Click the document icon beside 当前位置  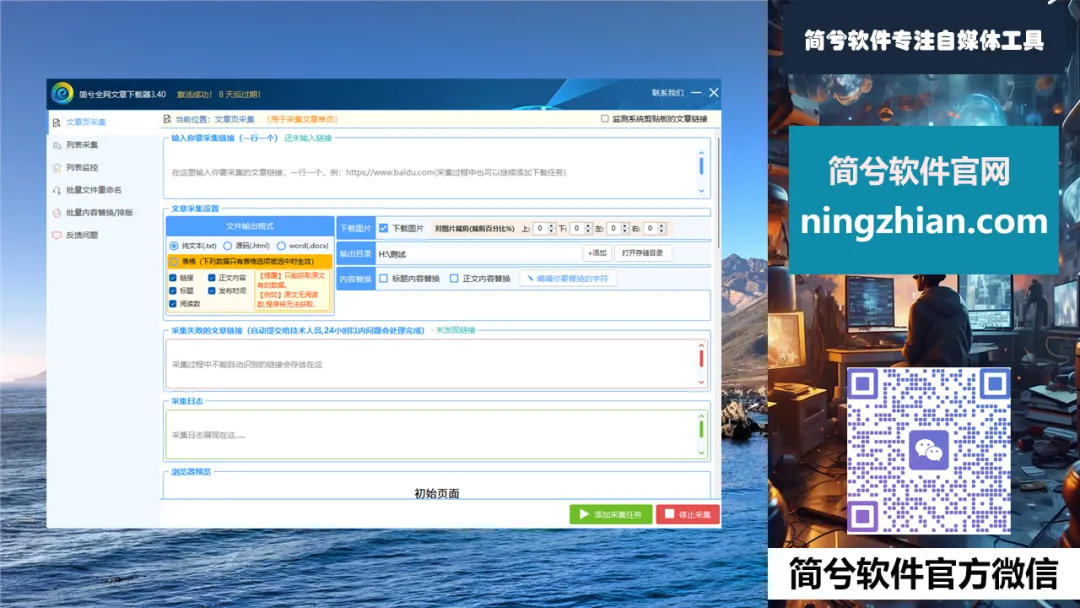167,119
